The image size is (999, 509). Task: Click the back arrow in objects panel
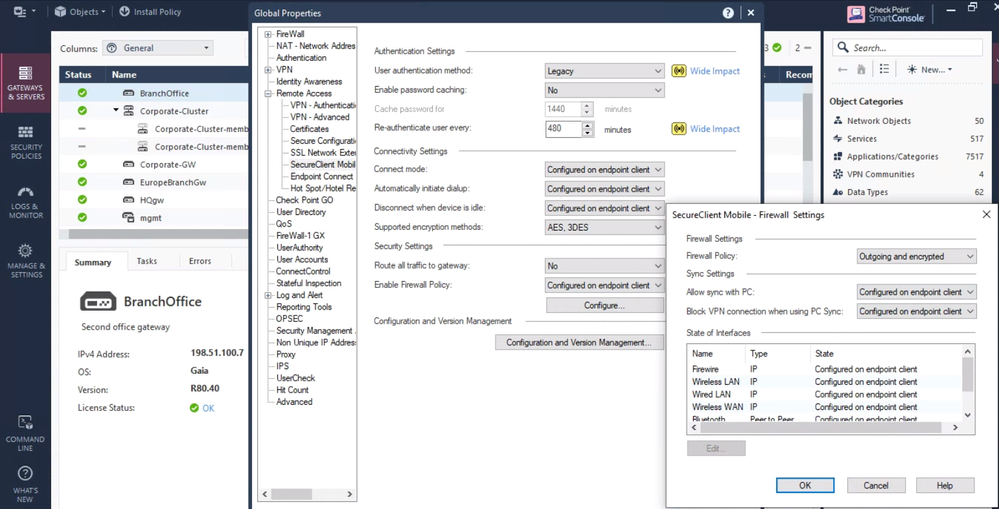point(842,69)
